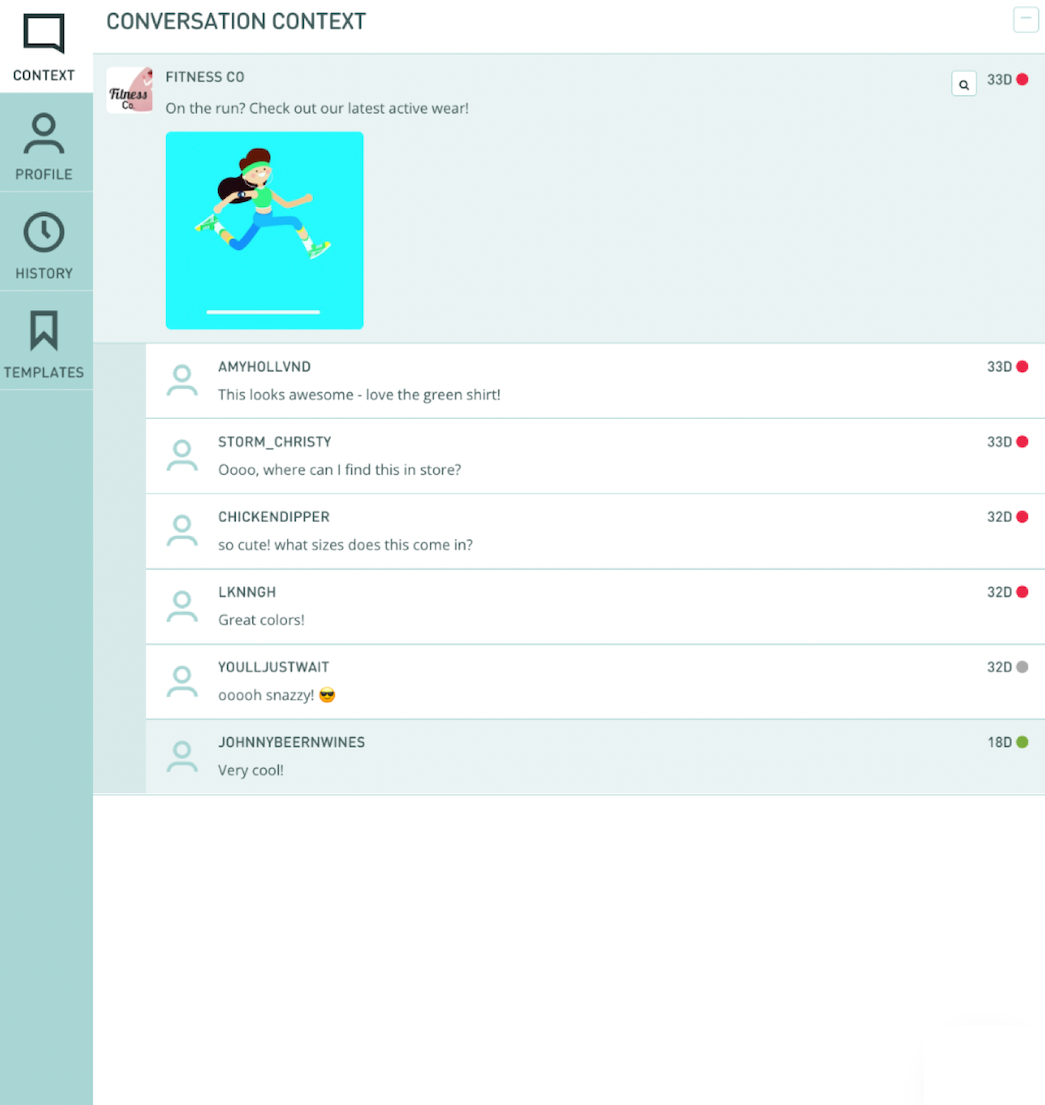Click CHICKENDIPPER's user avatar icon
This screenshot has height=1105, width=1045.
(x=182, y=531)
